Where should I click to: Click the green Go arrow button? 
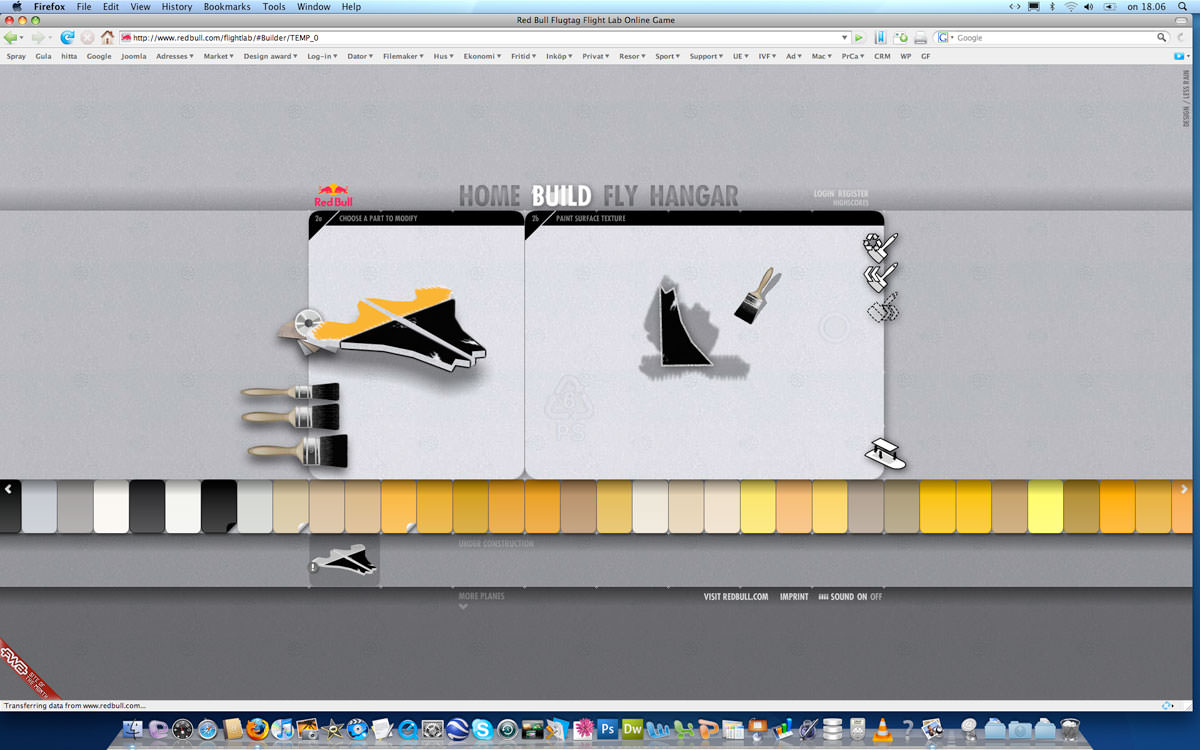[858, 38]
